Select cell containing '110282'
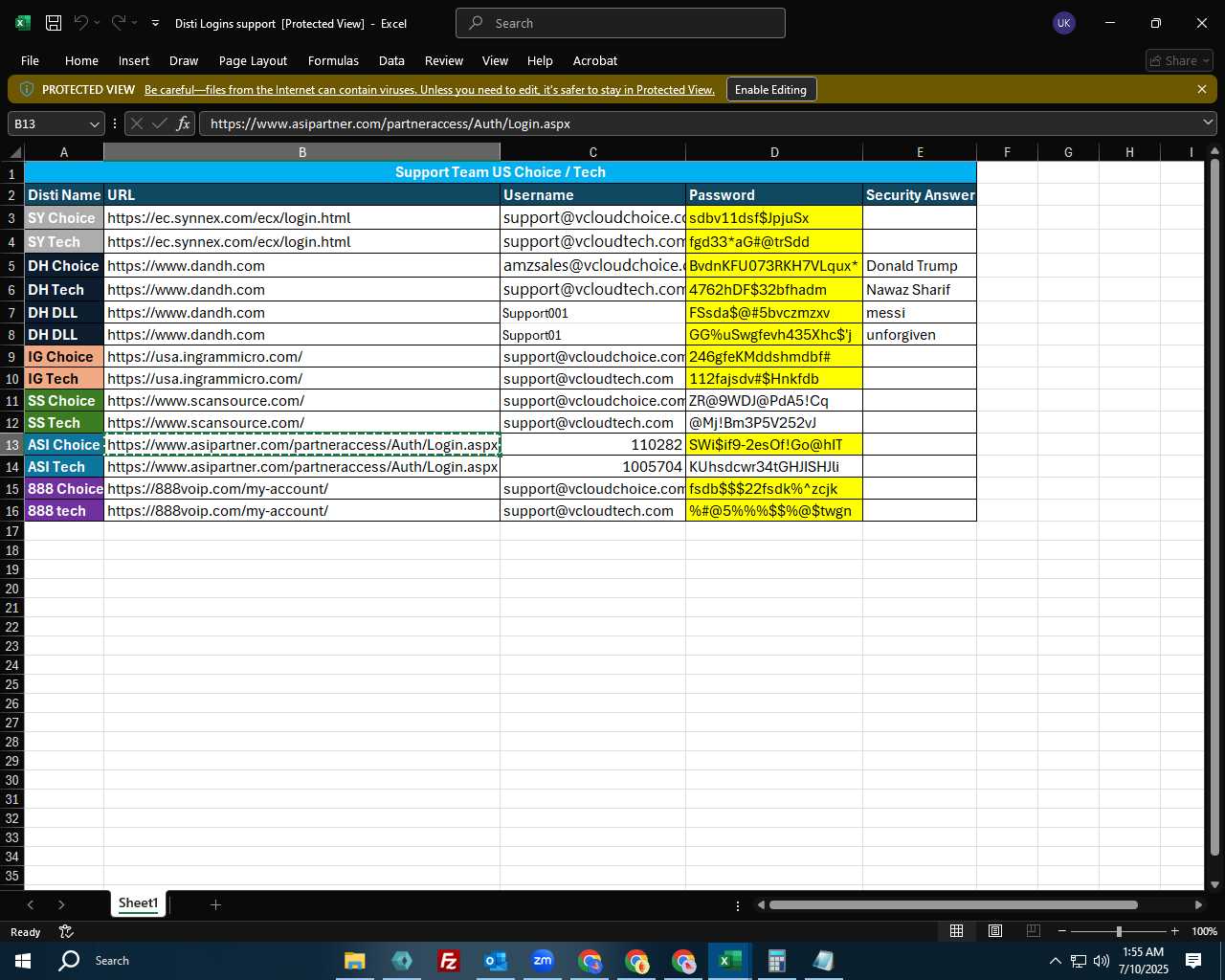Image resolution: width=1225 pixels, height=980 pixels. [x=592, y=445]
